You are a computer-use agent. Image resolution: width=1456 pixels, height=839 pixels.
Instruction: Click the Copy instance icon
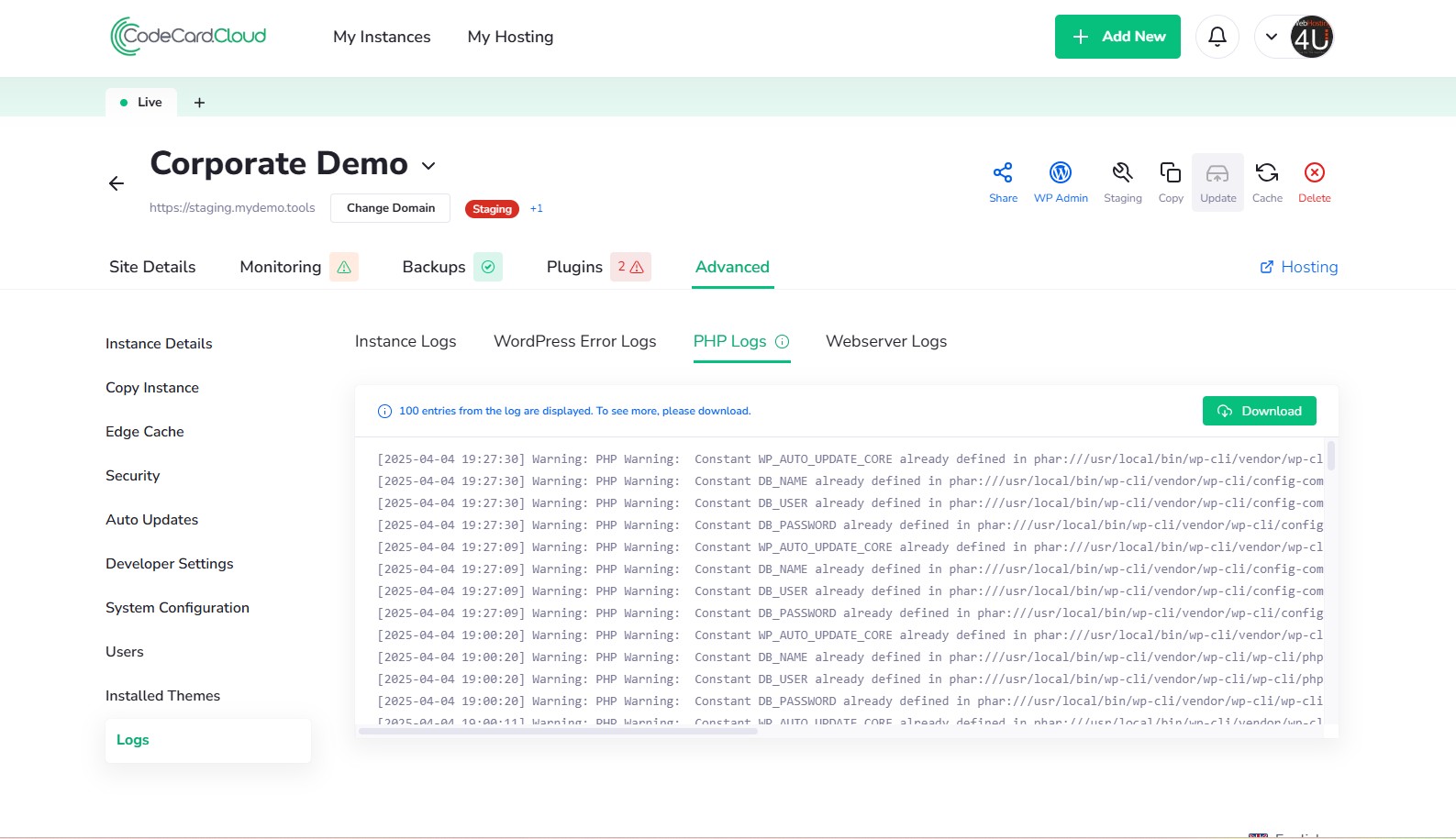tap(1171, 173)
